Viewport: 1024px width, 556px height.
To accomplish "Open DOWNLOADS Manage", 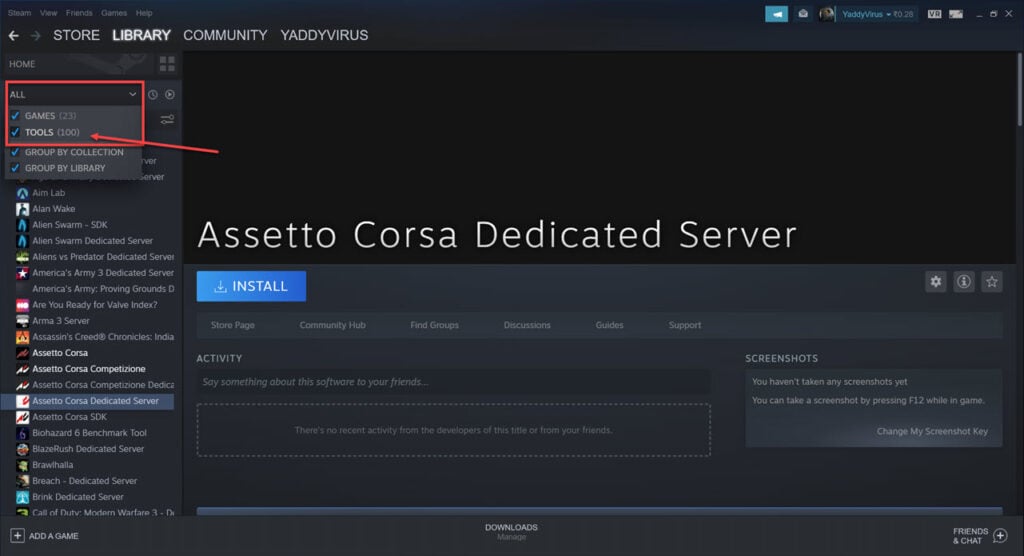I will pos(511,532).
